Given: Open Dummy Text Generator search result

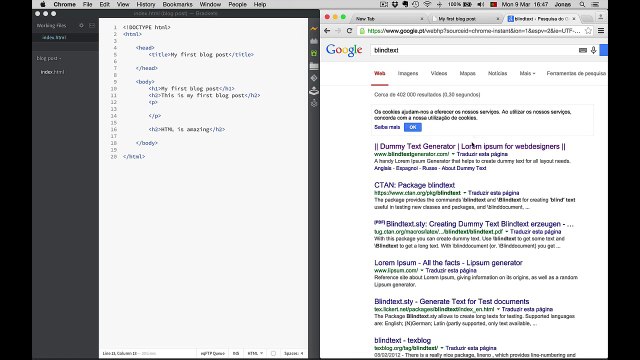Looking at the screenshot, I should pyautogui.click(x=470, y=146).
